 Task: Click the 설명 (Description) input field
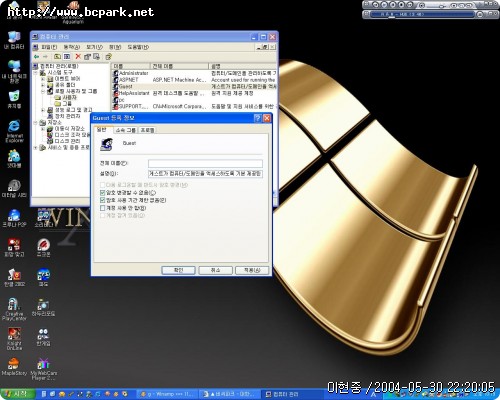point(205,174)
